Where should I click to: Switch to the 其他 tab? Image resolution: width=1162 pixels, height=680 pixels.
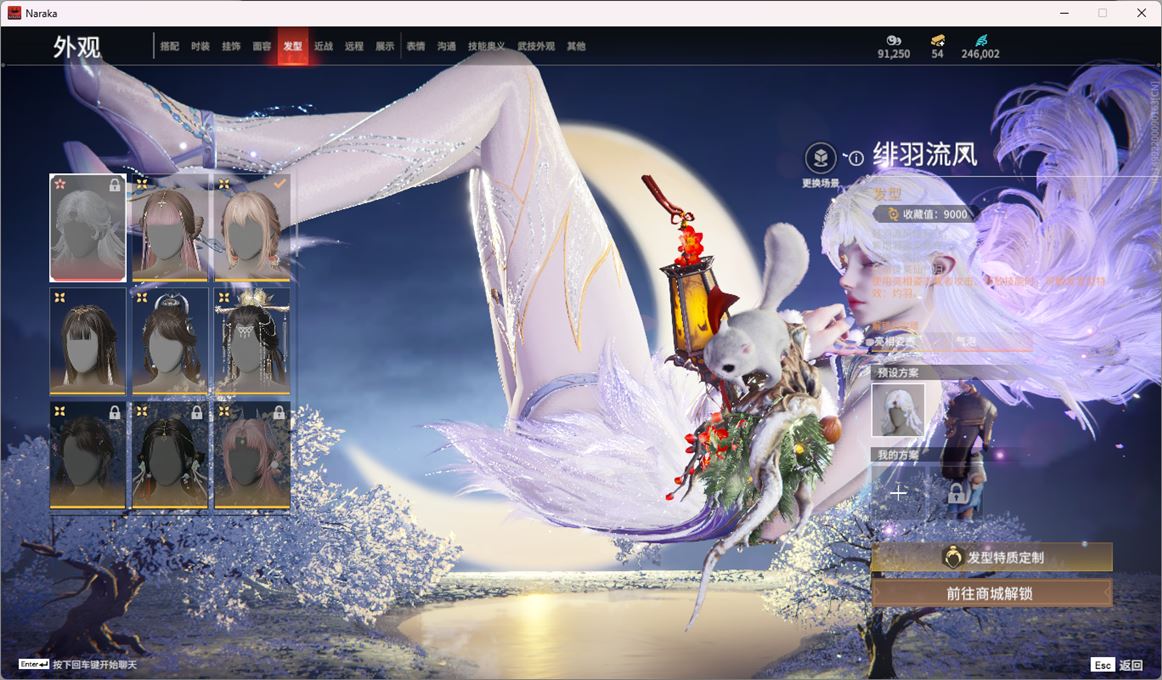[x=576, y=46]
